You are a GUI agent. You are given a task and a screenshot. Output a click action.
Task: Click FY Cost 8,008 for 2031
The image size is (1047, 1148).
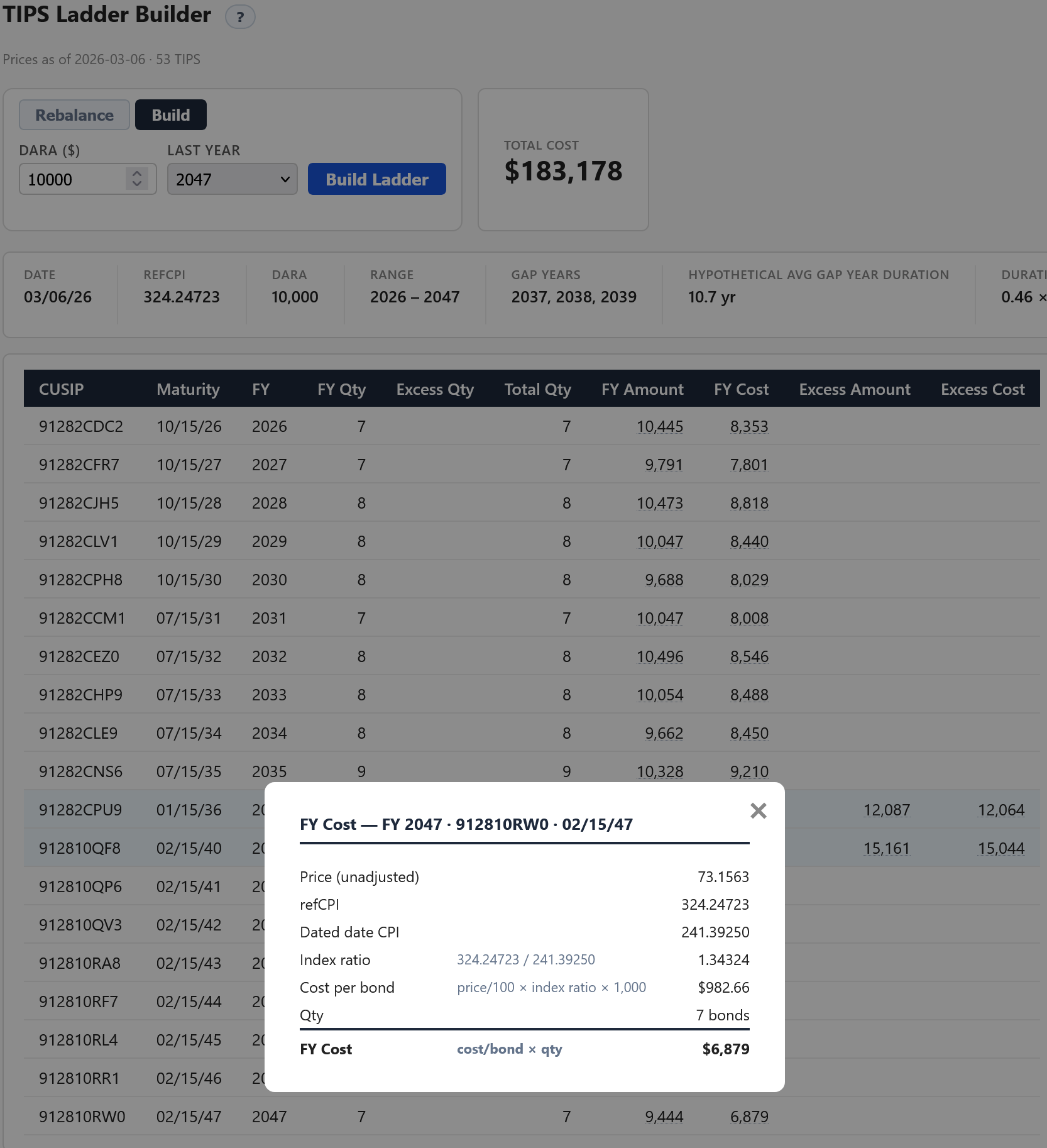[749, 618]
